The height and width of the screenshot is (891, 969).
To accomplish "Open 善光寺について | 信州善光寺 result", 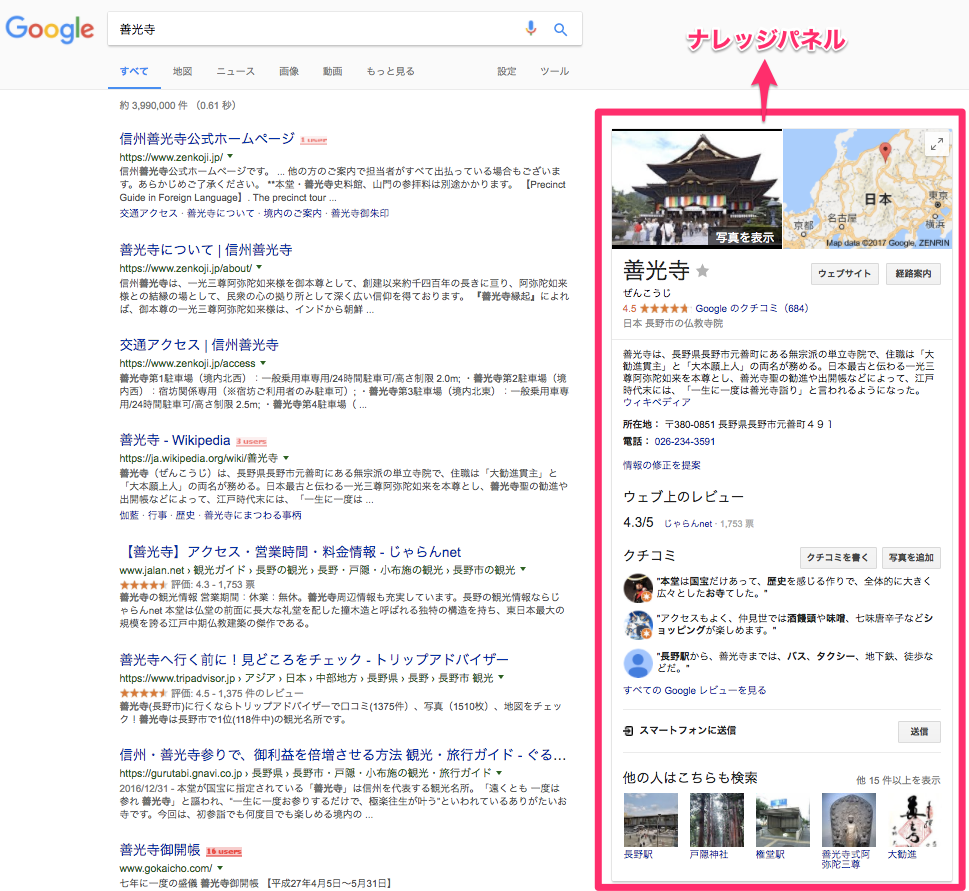I will (x=206, y=250).
